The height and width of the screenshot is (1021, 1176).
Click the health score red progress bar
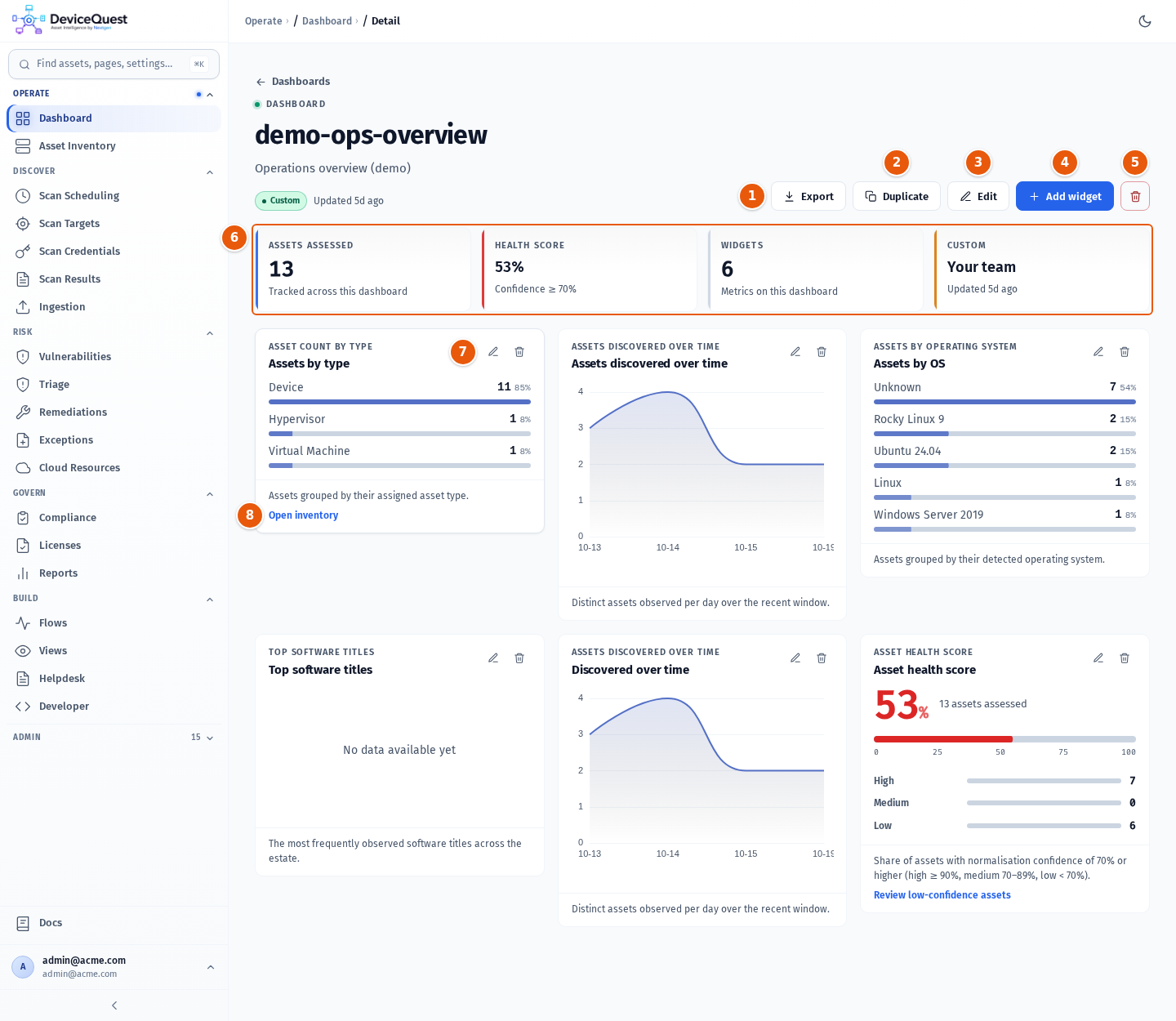[x=943, y=739]
